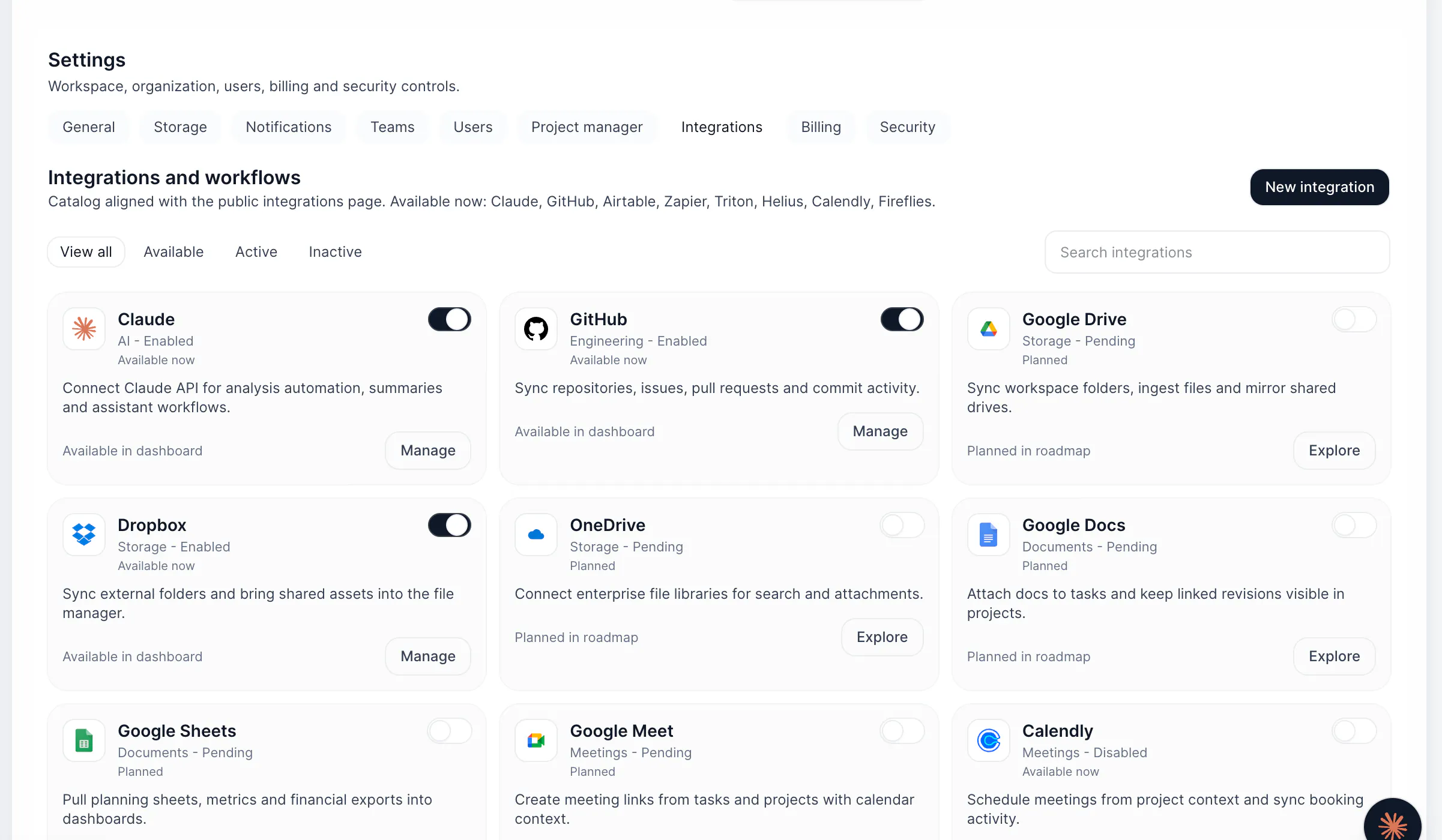Enable the Google Drive integration toggle
The height and width of the screenshot is (840, 1442).
[1354, 319]
